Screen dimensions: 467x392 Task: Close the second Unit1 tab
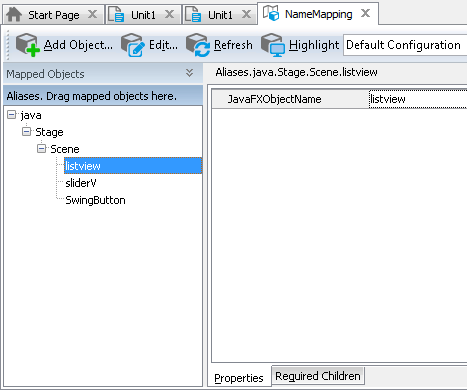[246, 14]
